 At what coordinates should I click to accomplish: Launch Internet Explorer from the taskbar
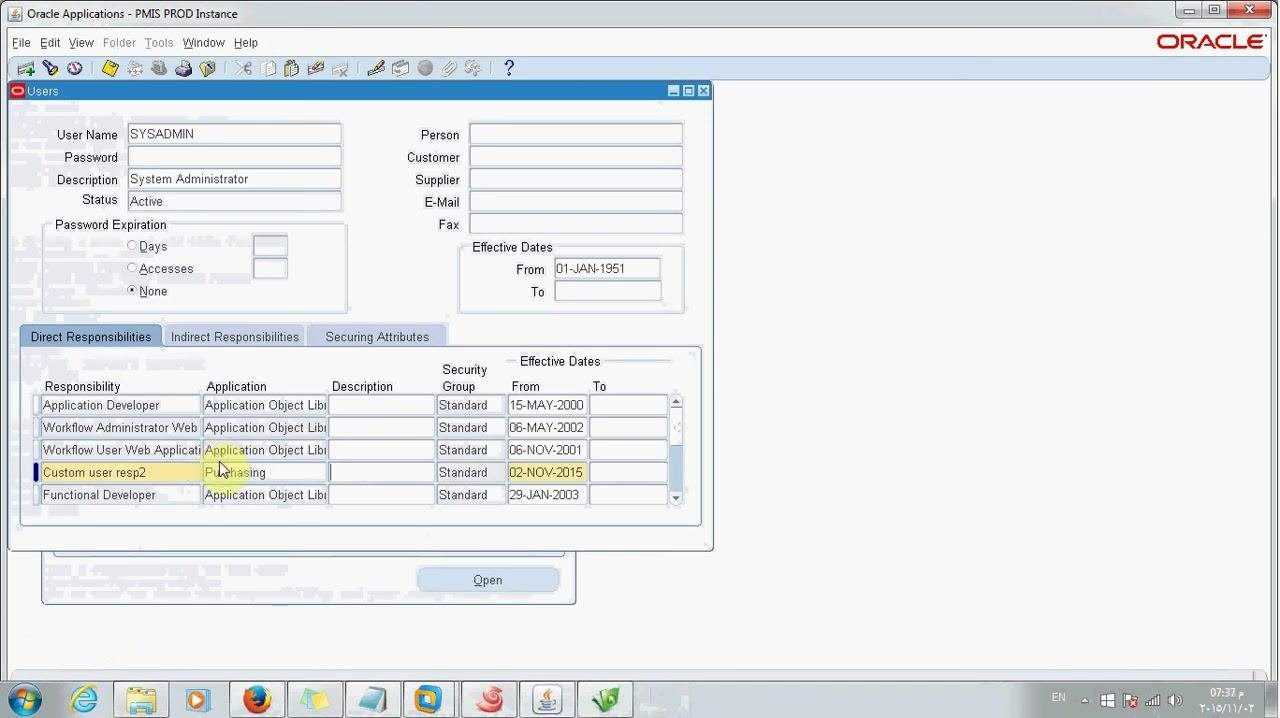pyautogui.click(x=83, y=699)
